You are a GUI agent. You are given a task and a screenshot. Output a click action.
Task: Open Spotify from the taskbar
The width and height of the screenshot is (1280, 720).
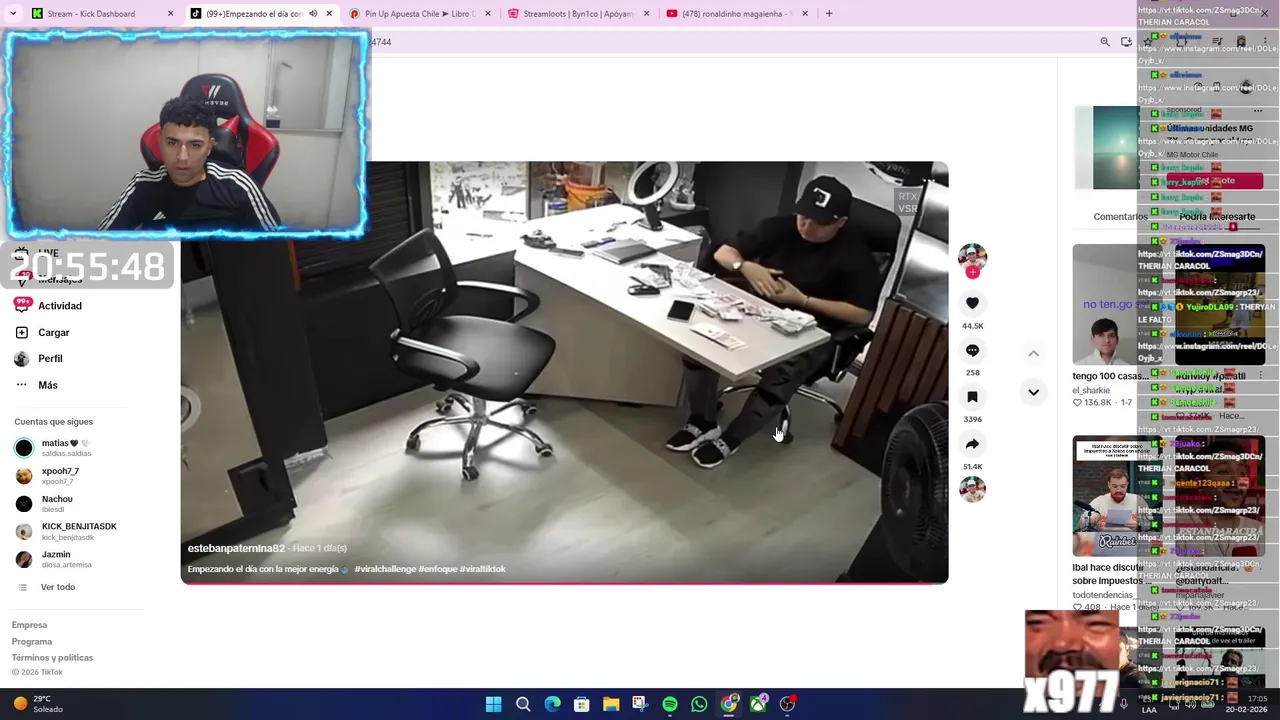670,704
